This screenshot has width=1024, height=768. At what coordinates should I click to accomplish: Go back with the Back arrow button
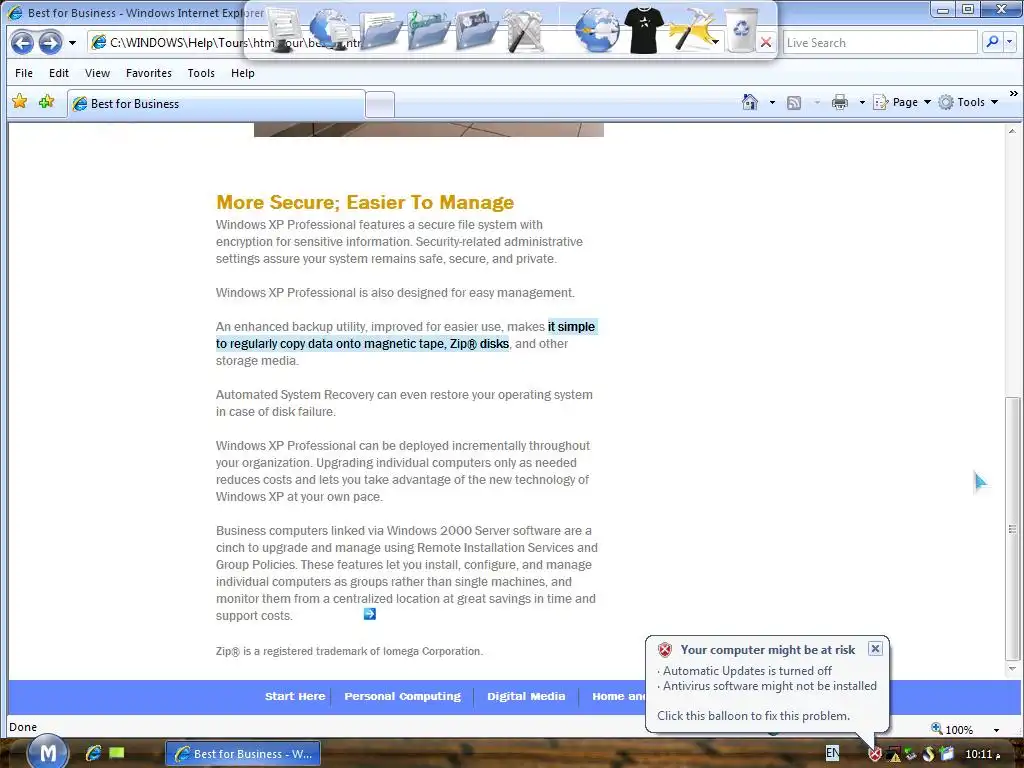click(22, 43)
